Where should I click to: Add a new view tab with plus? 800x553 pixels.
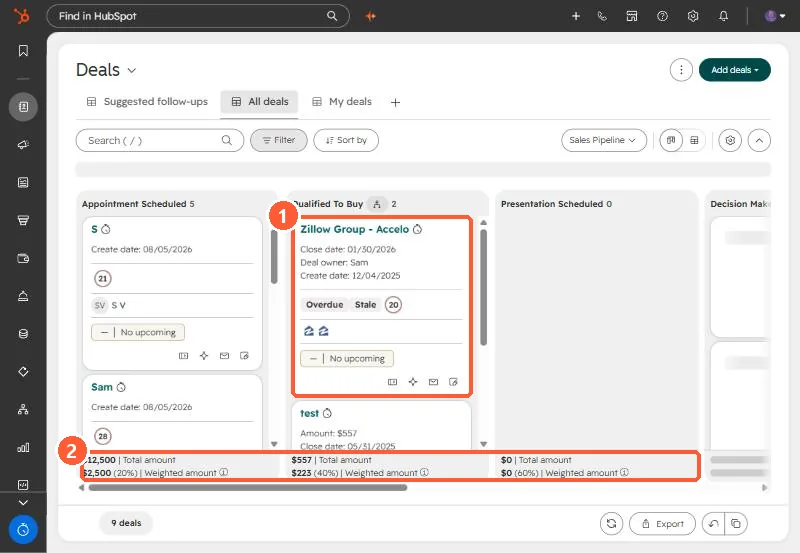395,103
